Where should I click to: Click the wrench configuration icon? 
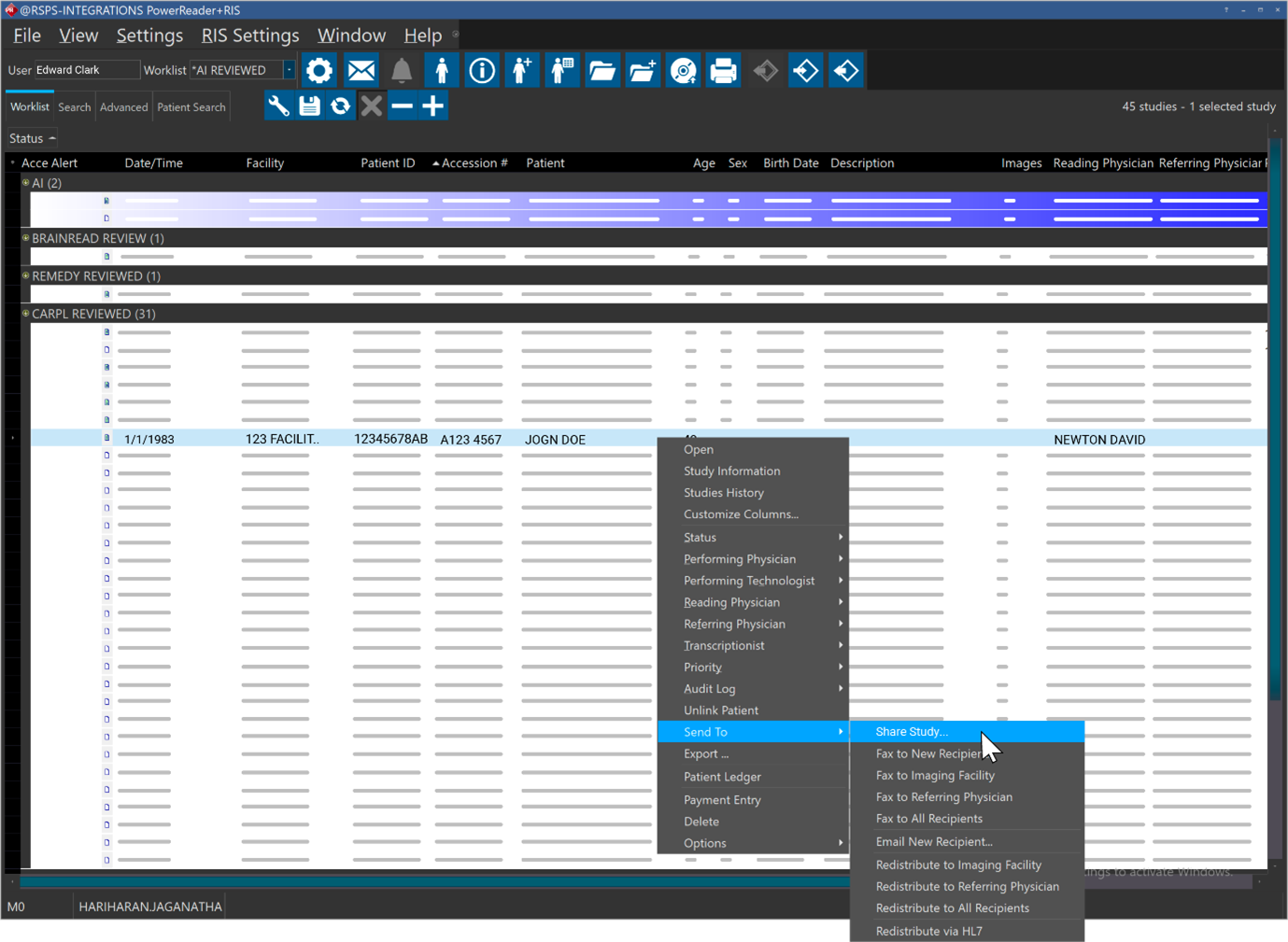277,105
